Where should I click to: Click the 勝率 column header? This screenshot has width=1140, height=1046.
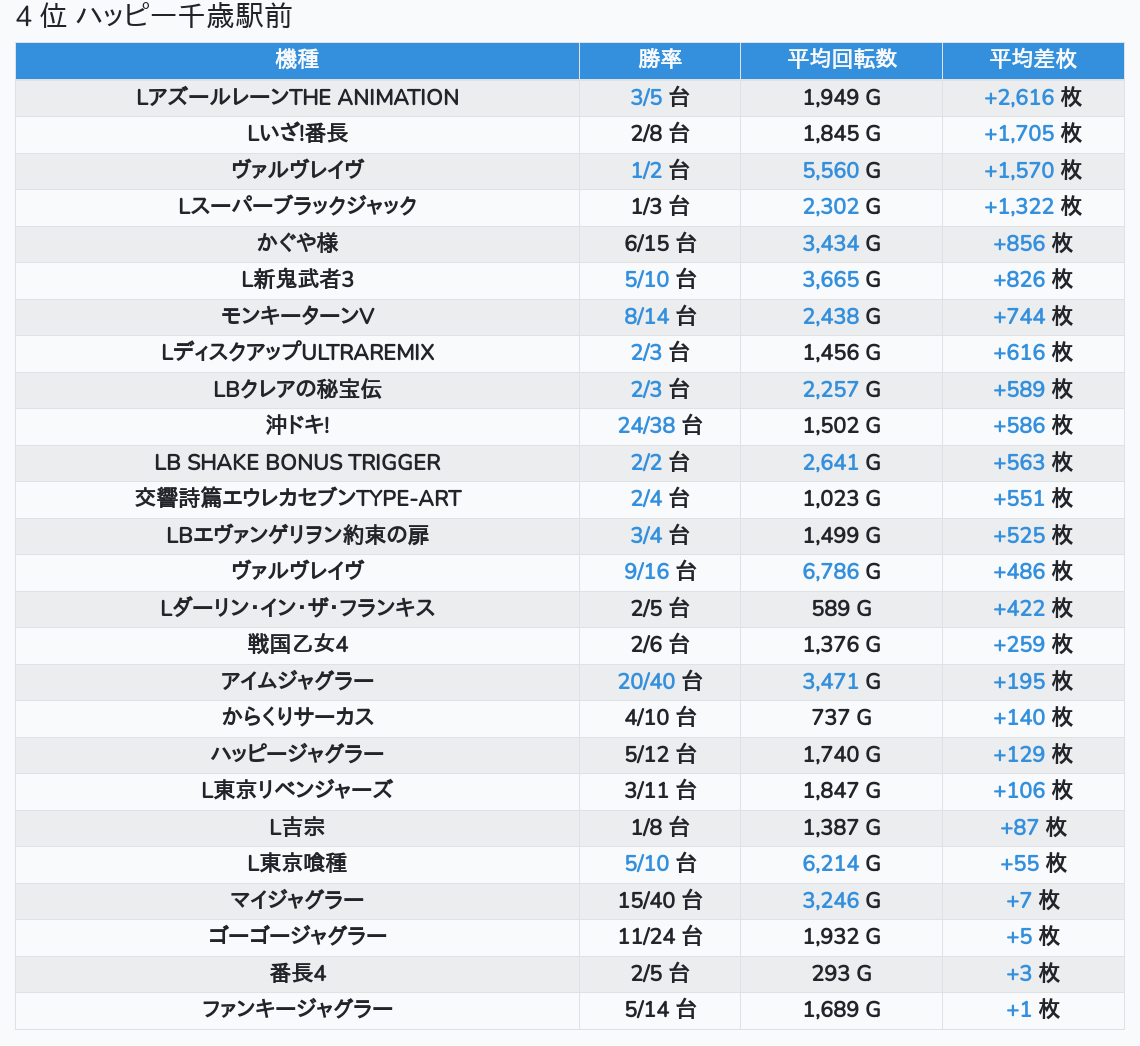659,60
